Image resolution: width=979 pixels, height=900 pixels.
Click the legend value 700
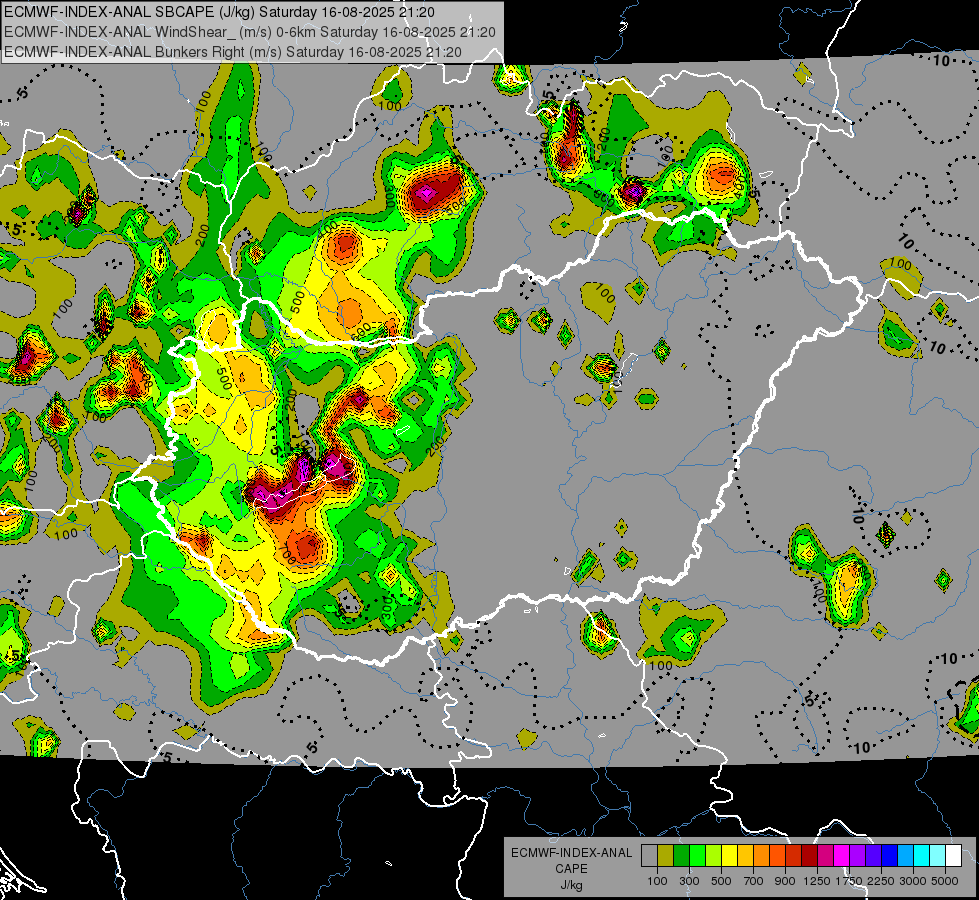[x=754, y=881]
